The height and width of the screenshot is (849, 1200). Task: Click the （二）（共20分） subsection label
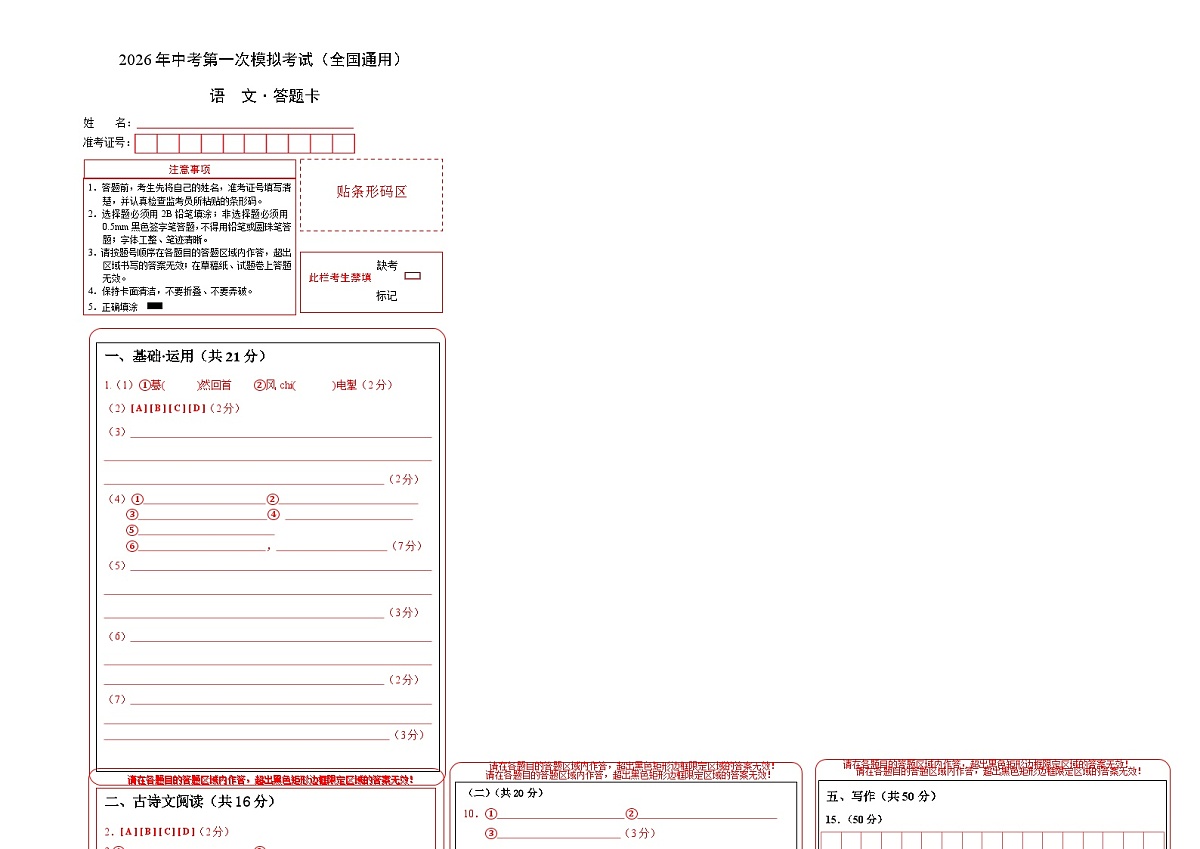pyautogui.click(x=505, y=793)
